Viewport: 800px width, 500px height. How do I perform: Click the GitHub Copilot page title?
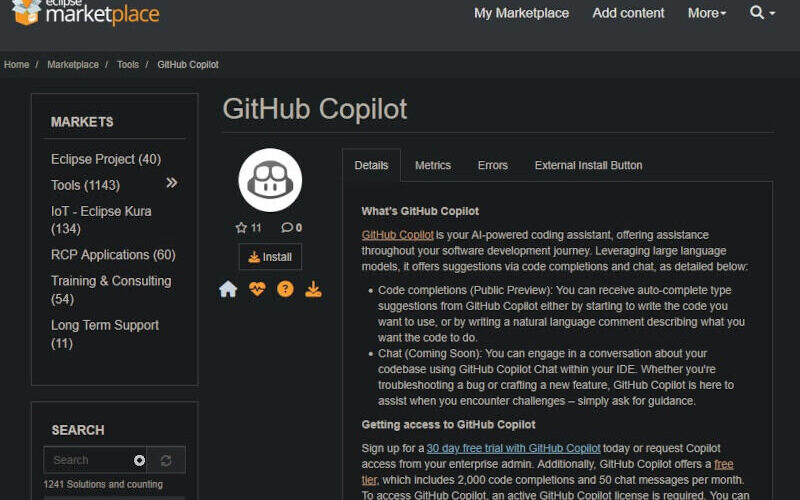point(315,109)
